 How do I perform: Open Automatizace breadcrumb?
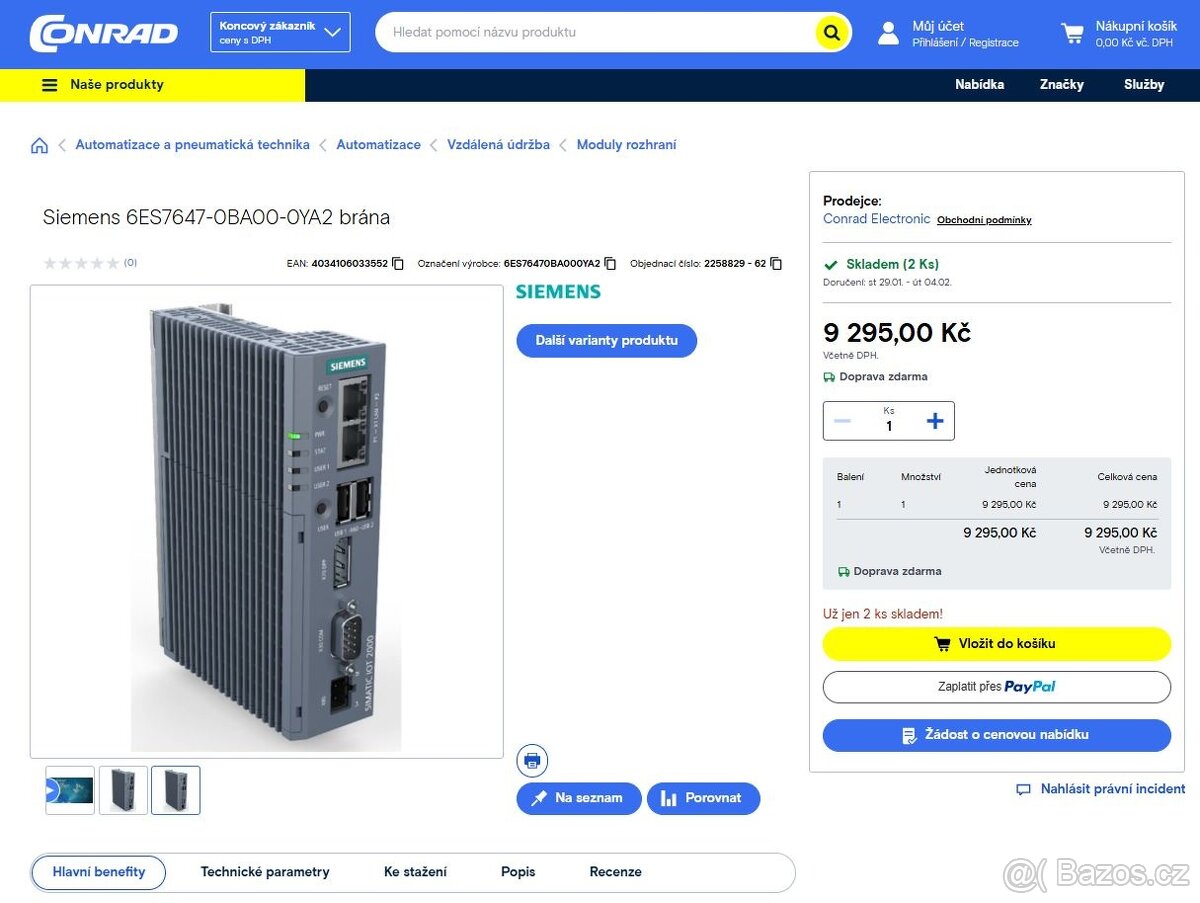click(x=378, y=145)
